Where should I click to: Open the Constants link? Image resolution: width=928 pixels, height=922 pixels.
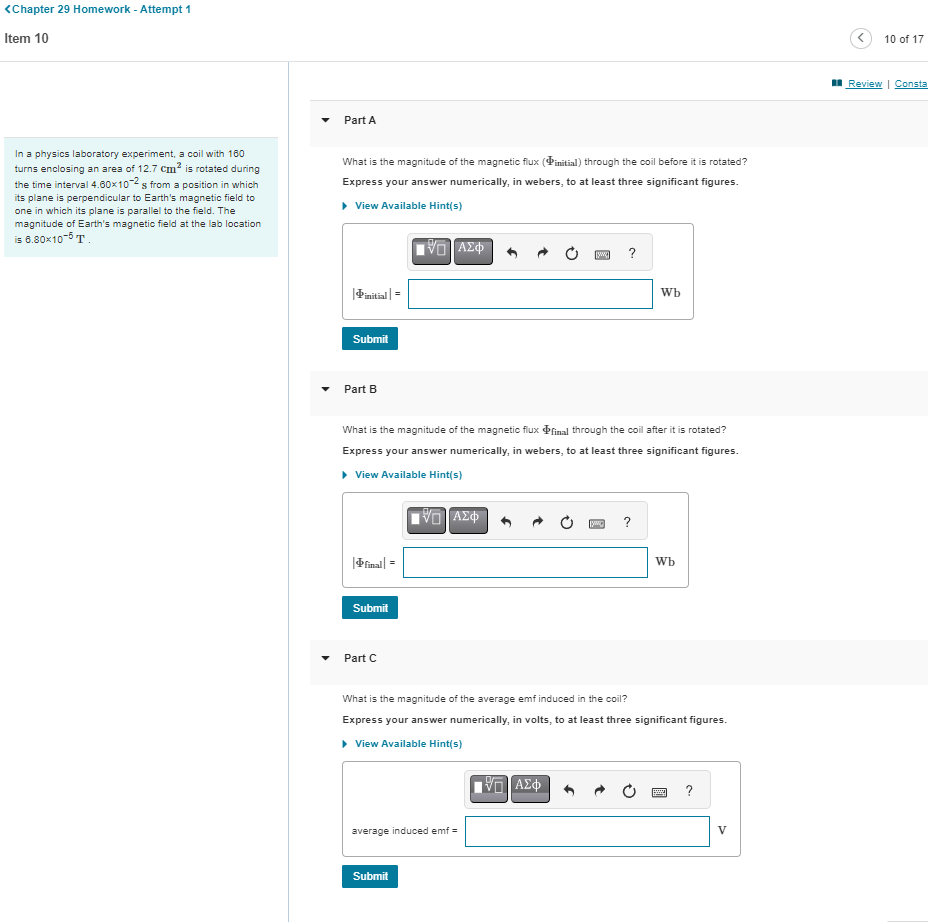click(910, 83)
